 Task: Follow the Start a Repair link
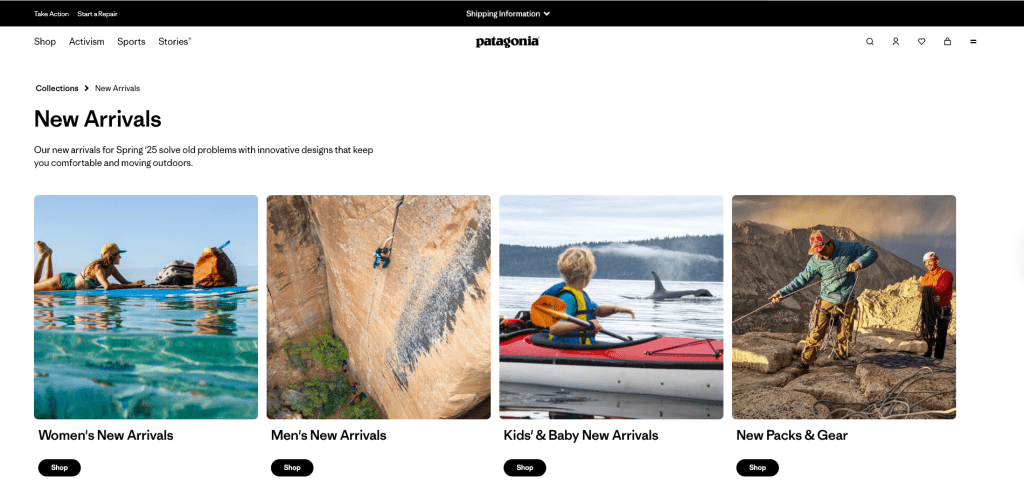tap(97, 14)
